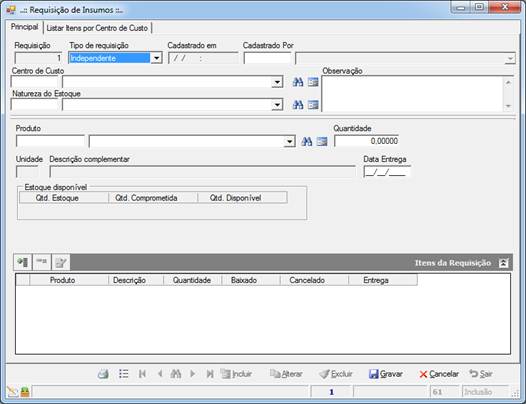Add item to requisition grid icon
This screenshot has width=526, height=404.
23,262
